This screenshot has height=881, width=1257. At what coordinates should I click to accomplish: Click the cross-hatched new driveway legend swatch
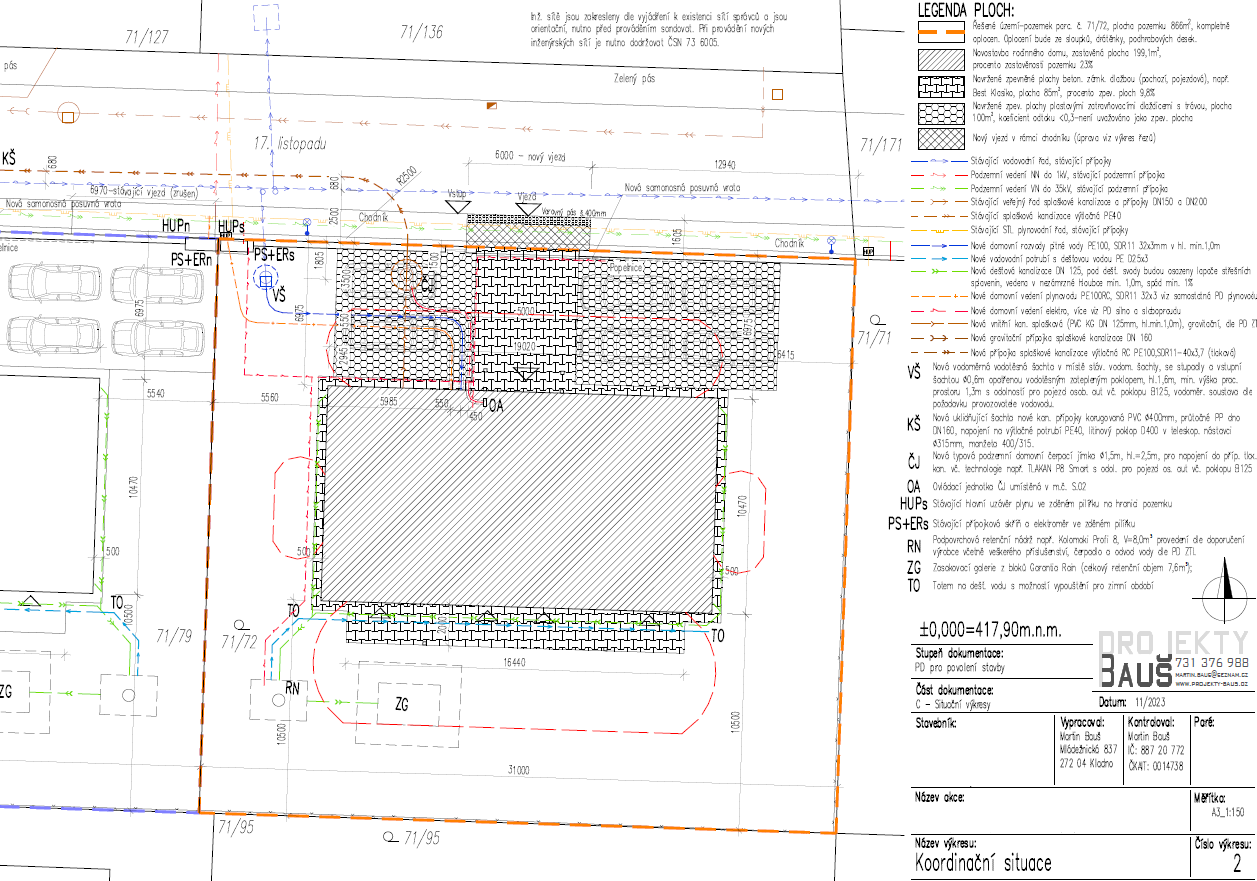pos(940,137)
